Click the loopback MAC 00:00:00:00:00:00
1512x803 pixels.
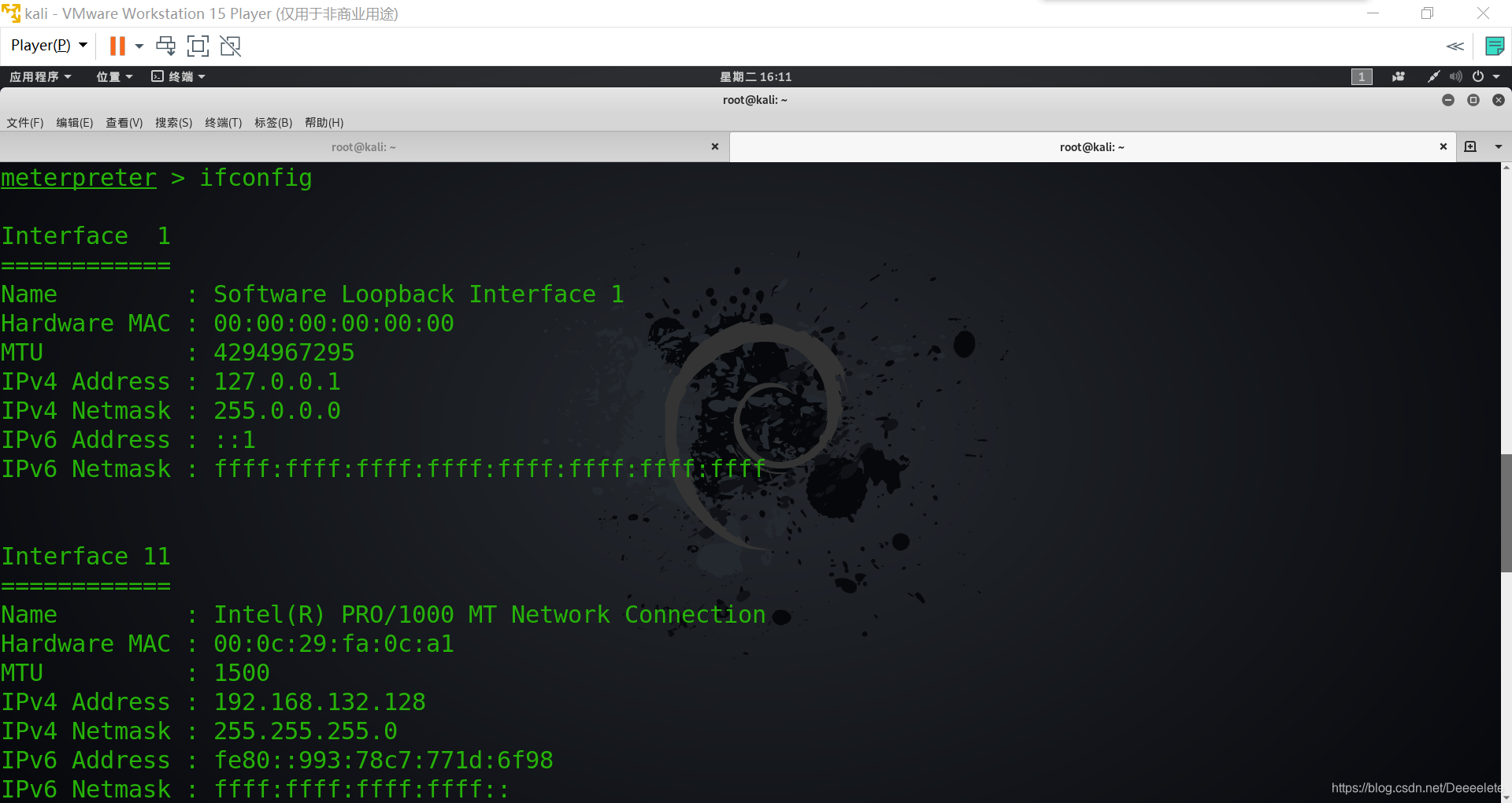(334, 323)
